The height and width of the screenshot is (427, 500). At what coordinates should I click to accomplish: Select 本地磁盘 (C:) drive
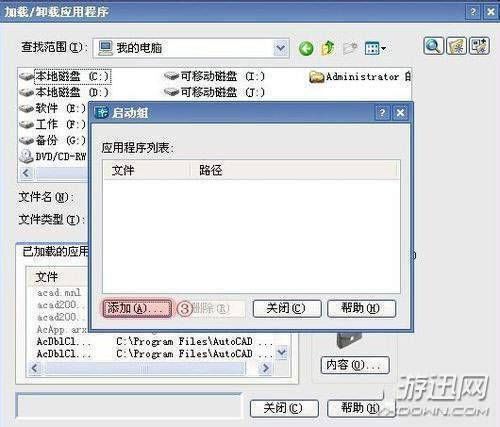[x=65, y=76]
